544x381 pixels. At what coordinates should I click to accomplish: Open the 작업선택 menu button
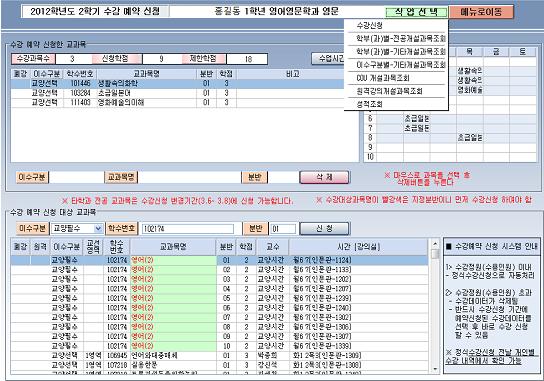pyautogui.click(x=416, y=12)
